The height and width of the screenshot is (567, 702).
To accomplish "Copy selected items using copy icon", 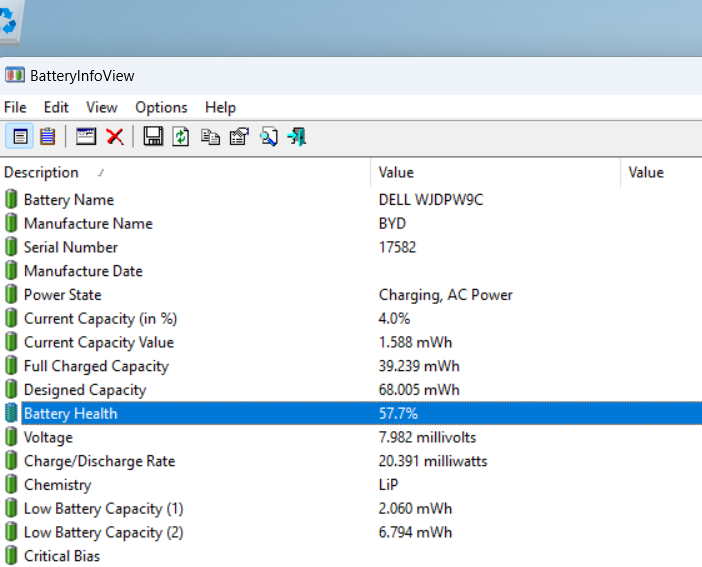I will point(210,137).
